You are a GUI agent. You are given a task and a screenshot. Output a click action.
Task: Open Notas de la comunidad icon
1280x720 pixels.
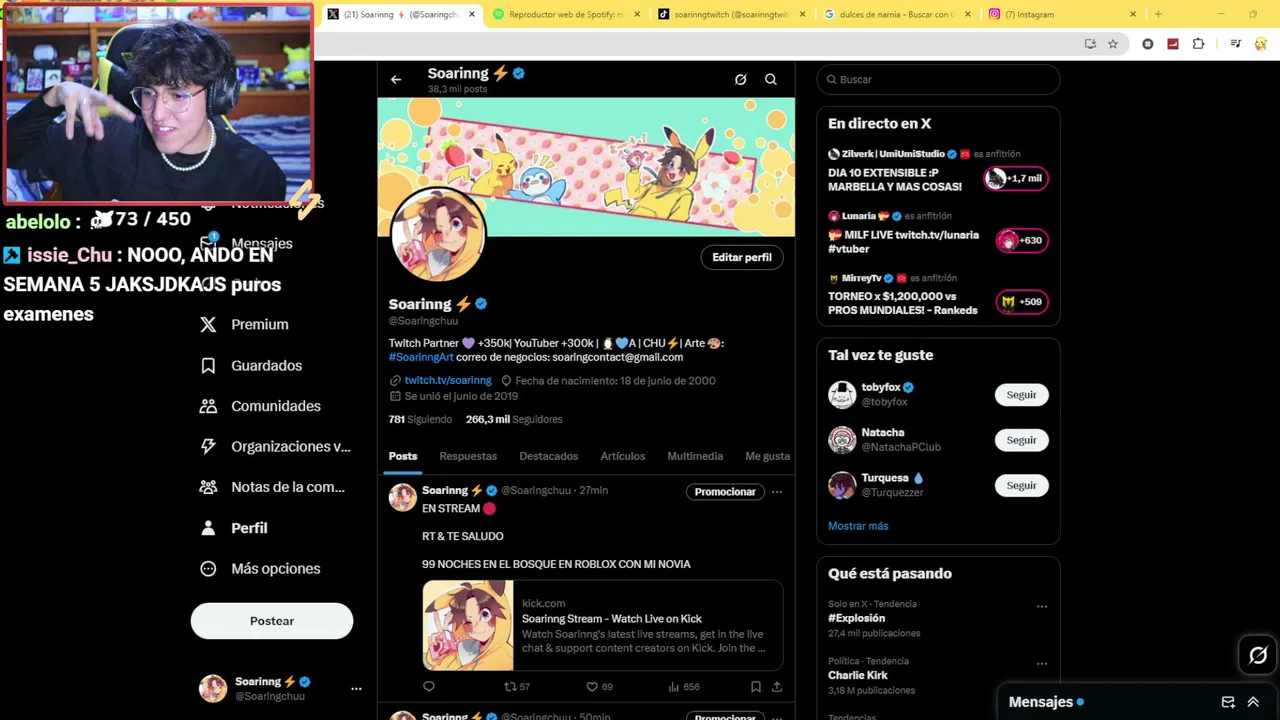[x=208, y=487]
